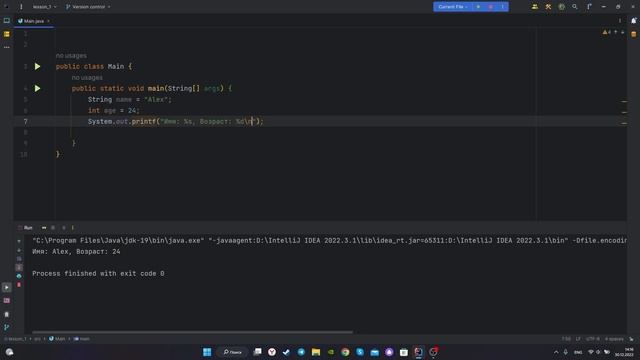
Task: Open the Problems tool window icon
Action: (7, 314)
